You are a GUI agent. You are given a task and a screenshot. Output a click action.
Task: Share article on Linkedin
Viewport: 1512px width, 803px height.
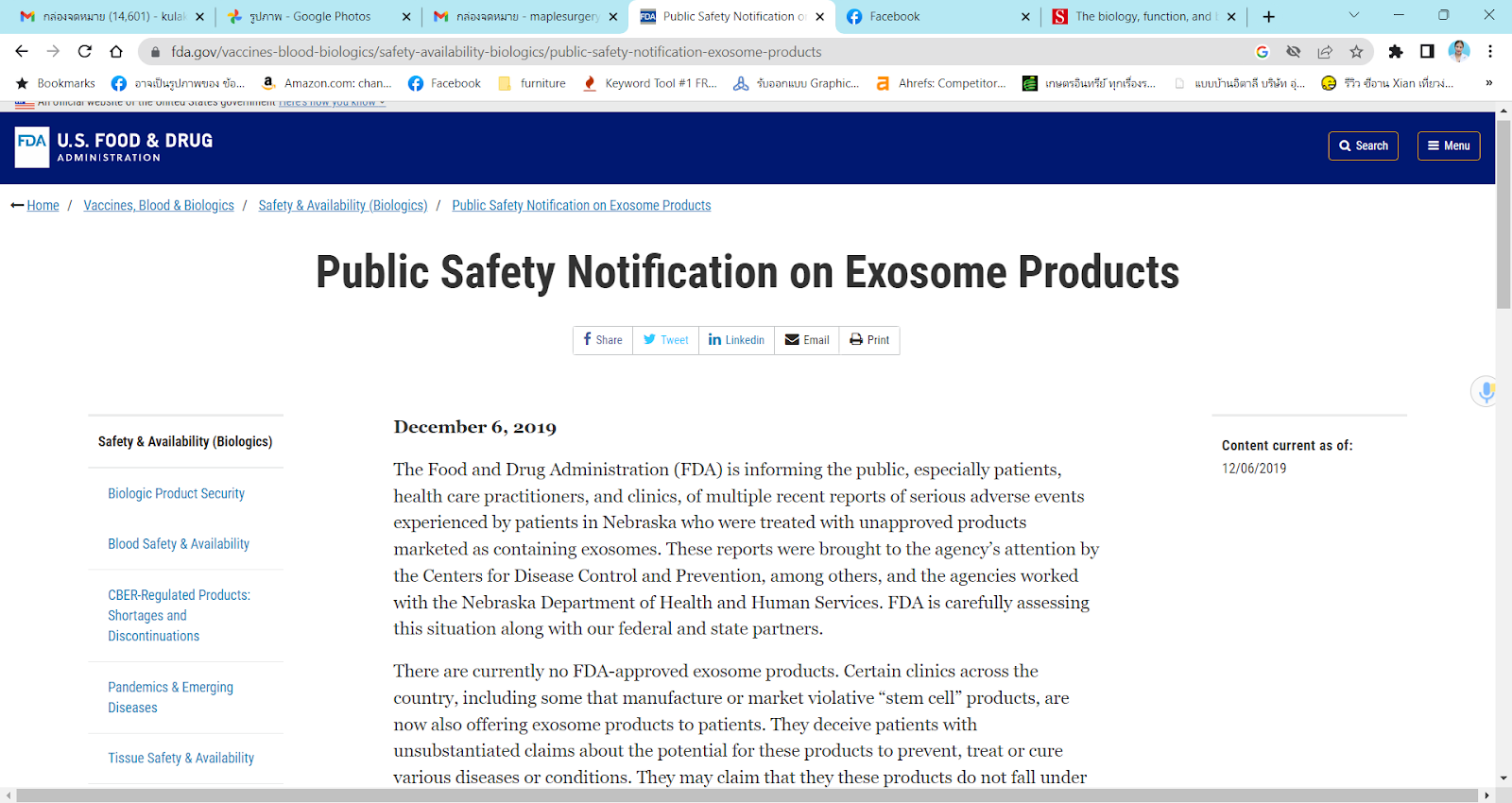(736, 340)
